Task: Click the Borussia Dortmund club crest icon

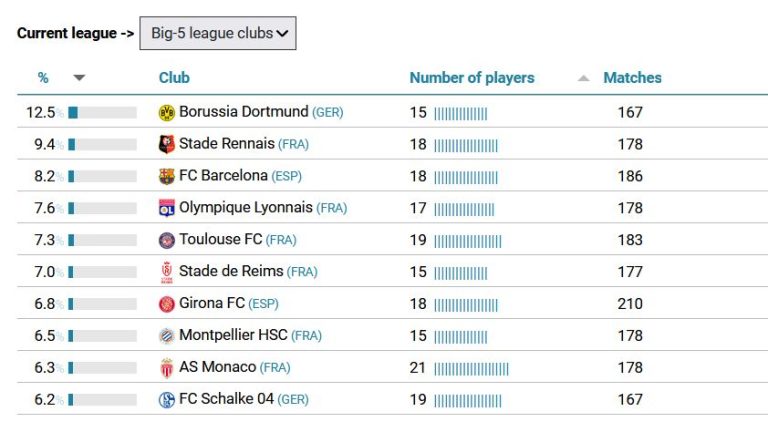Action: tap(167, 113)
